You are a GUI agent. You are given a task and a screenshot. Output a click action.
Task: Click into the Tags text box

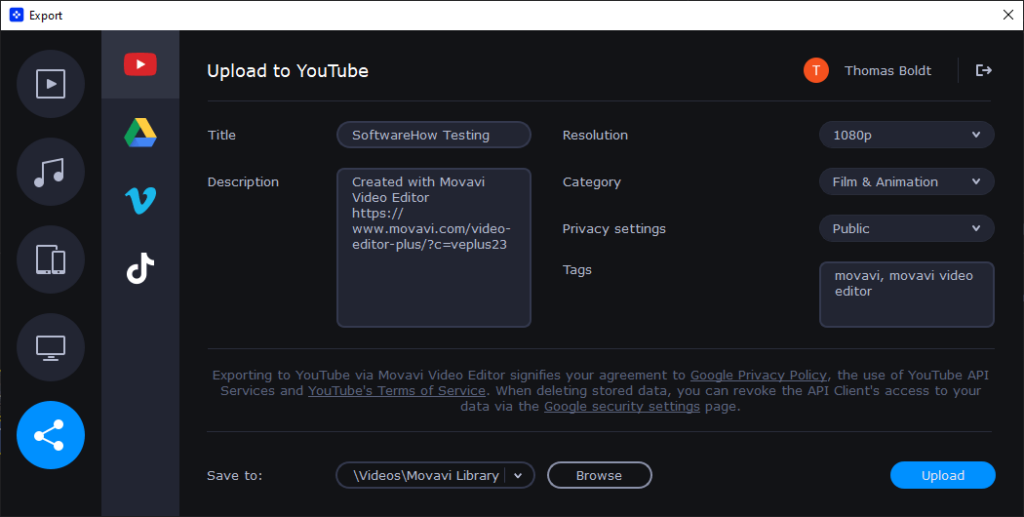(x=906, y=294)
